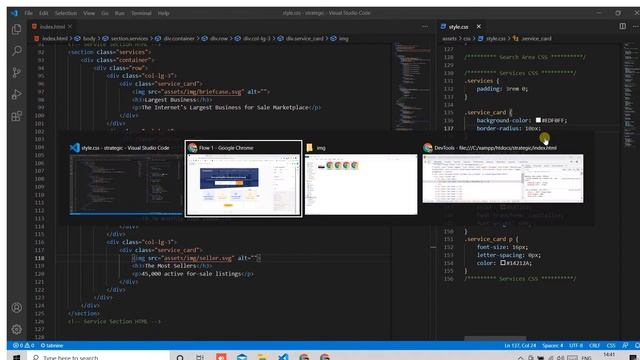
Task: Click line "padding: 3rem 0;" in style.css
Action: [x=502, y=89]
